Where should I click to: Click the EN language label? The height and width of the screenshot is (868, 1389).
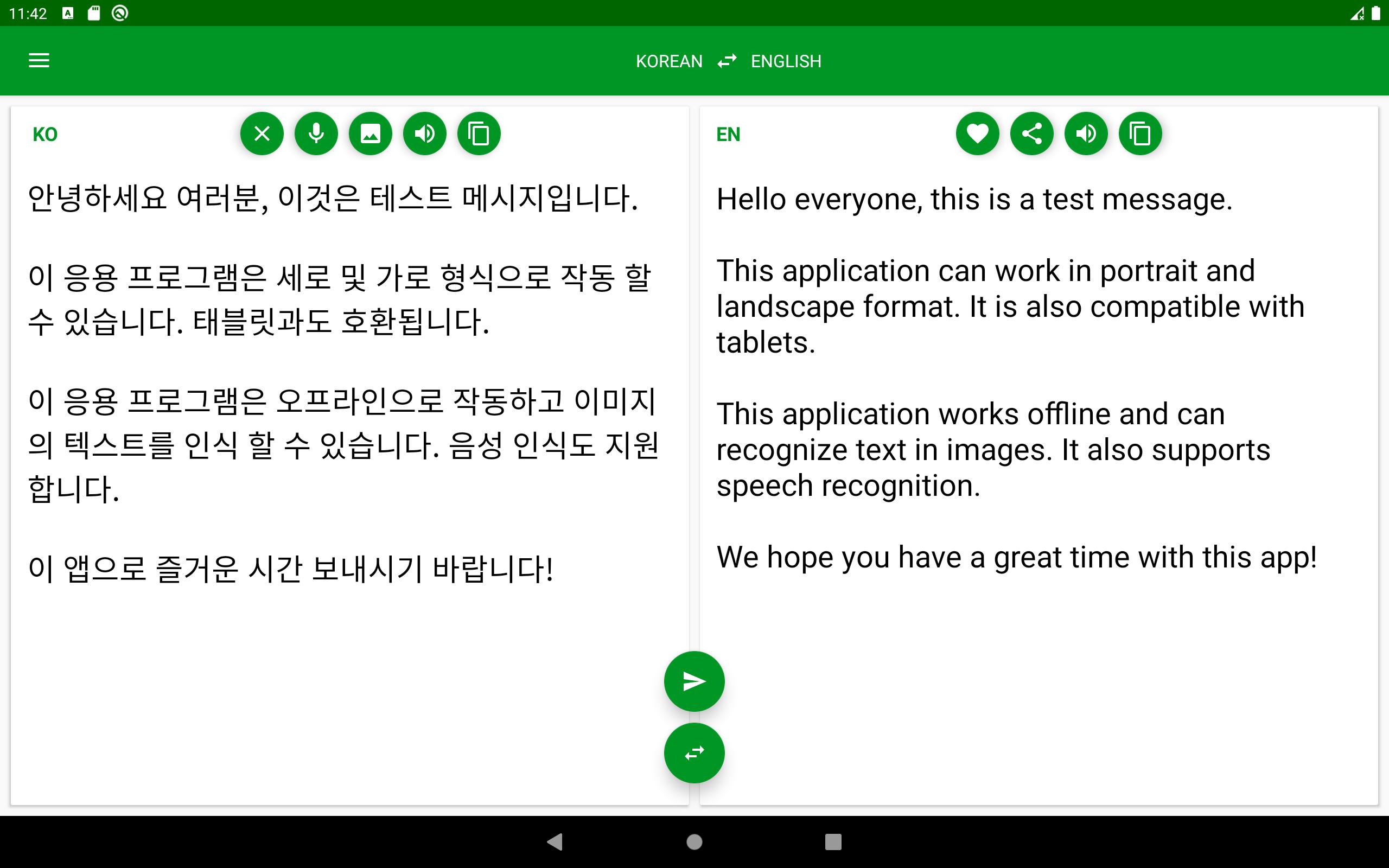[728, 135]
